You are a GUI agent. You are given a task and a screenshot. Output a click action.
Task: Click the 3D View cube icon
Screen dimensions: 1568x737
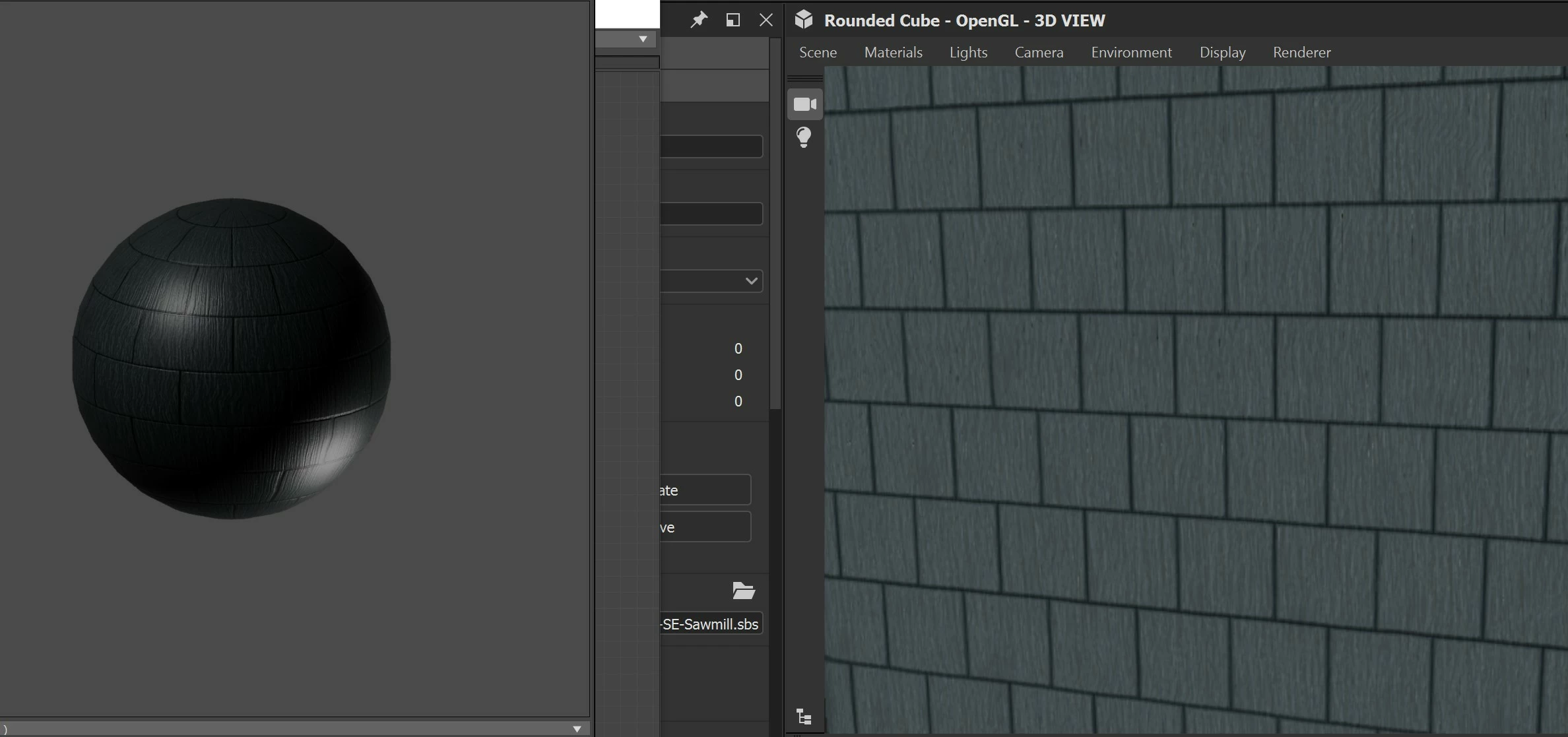[803, 20]
